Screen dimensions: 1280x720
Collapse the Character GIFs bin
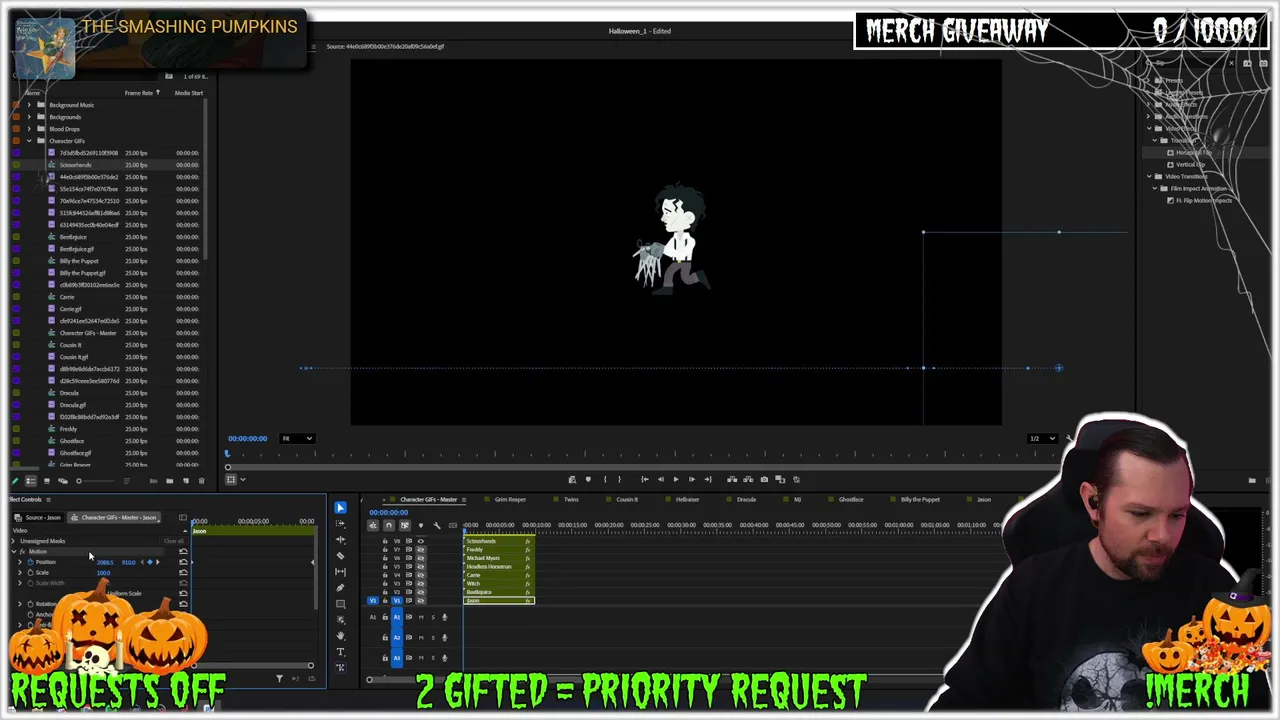click(x=29, y=141)
